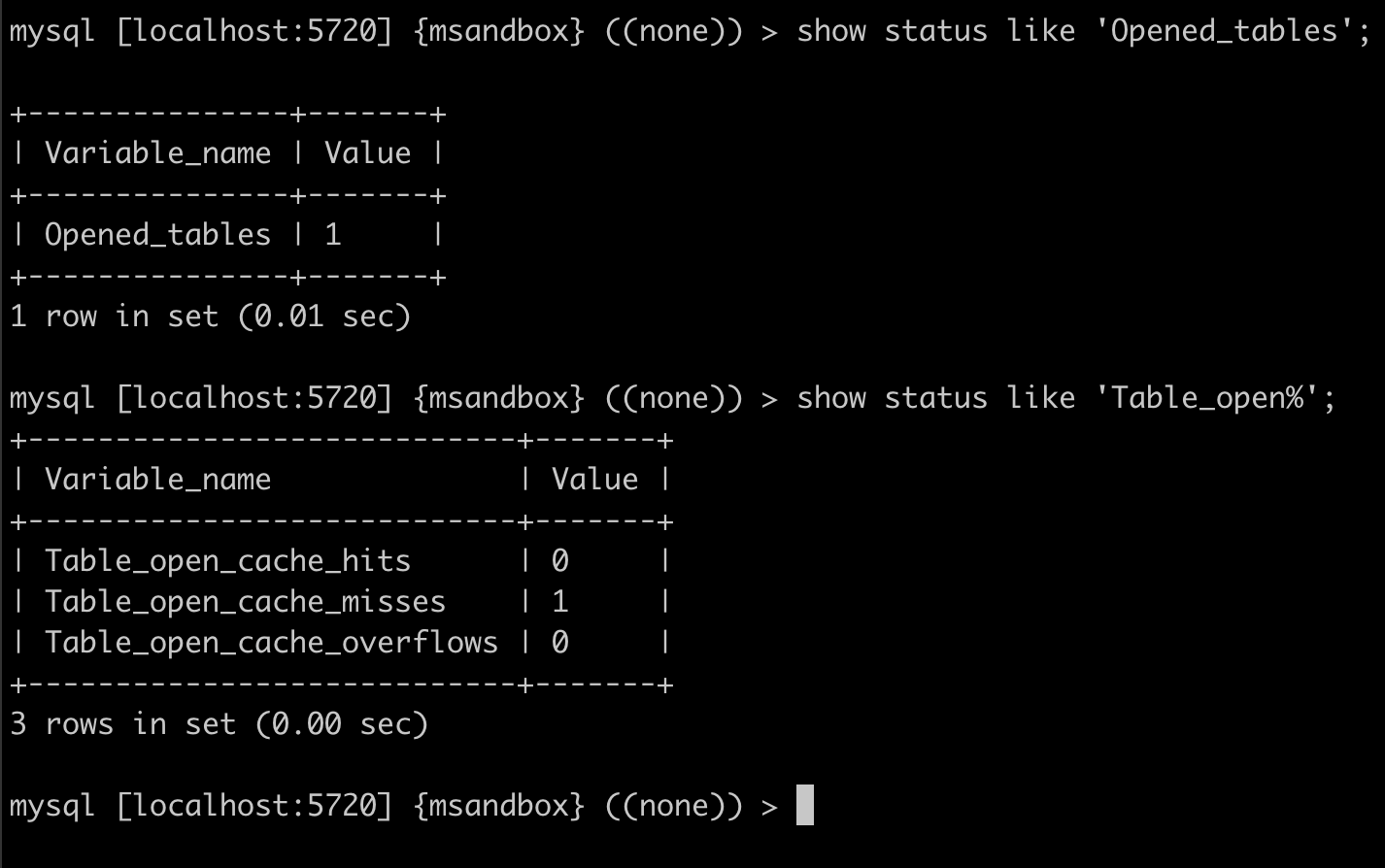
Task: Click the '3 rows in set' result line
Action: coord(219,724)
